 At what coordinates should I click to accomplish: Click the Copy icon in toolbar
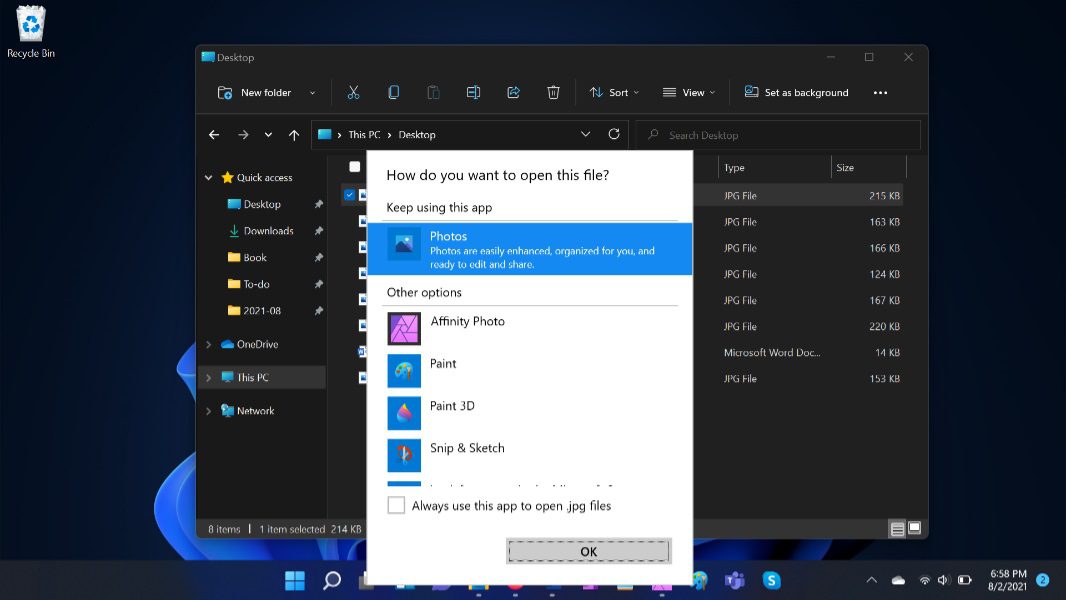tap(394, 92)
